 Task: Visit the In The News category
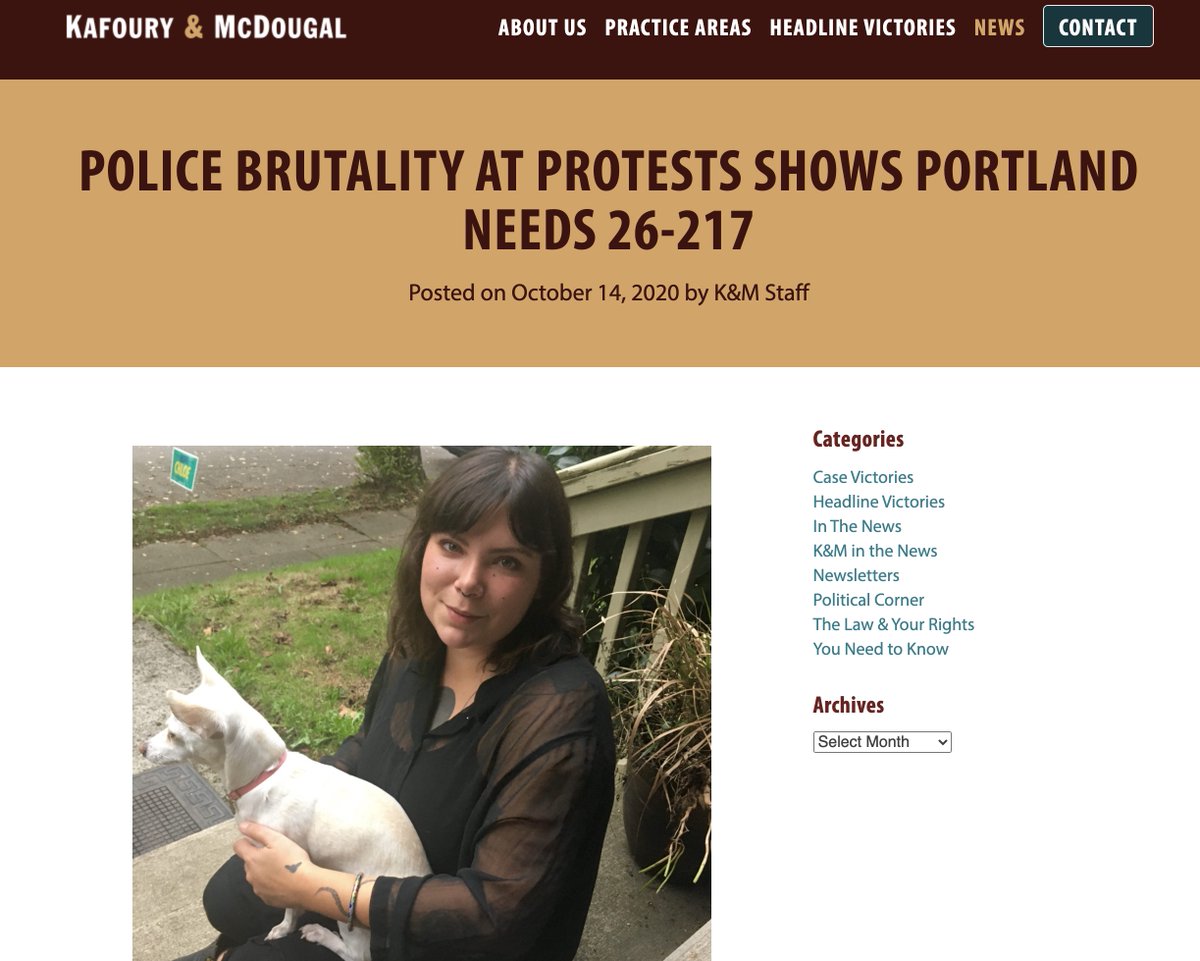(857, 526)
